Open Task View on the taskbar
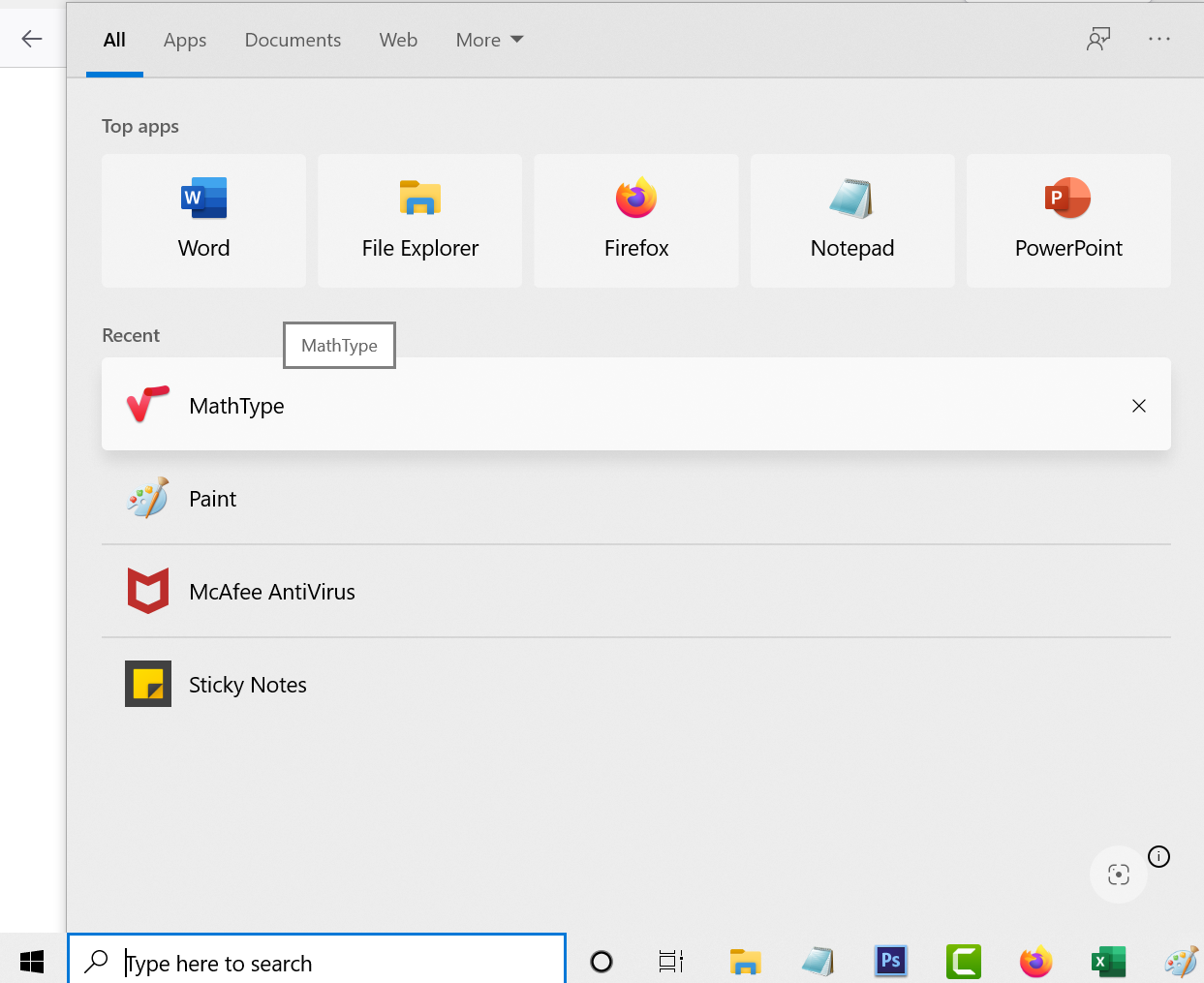 click(x=671, y=962)
